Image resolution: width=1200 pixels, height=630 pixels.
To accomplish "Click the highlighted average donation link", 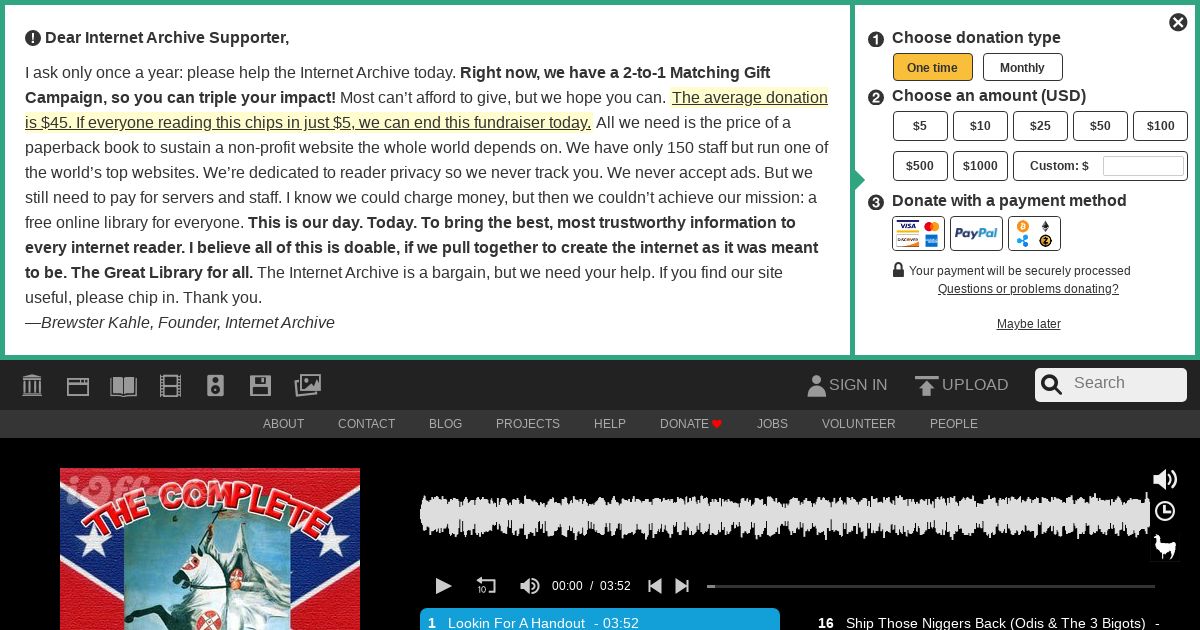I will (x=427, y=110).
